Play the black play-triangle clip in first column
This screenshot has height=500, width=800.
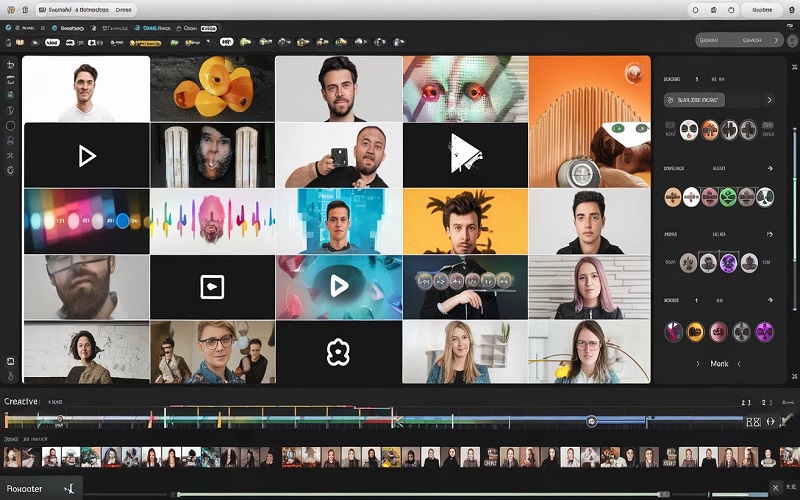click(87, 155)
